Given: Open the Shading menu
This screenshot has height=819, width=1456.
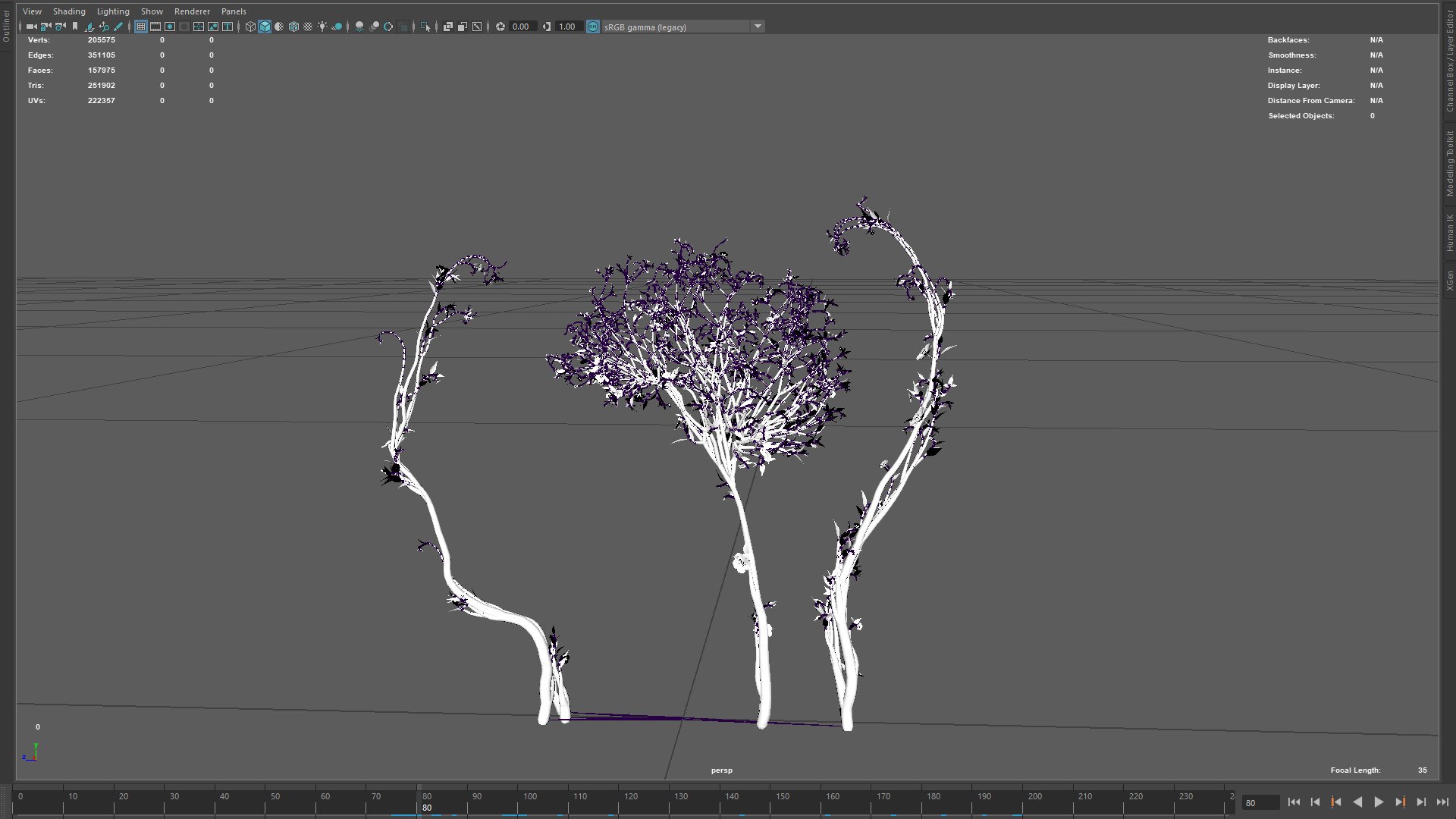Looking at the screenshot, I should point(69,11).
